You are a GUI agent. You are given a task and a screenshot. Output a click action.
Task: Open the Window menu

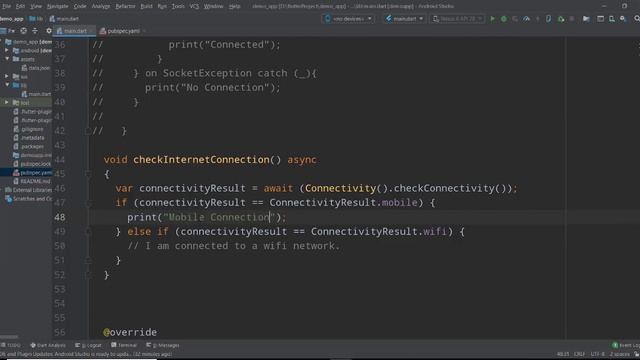pyautogui.click(x=213, y=6)
